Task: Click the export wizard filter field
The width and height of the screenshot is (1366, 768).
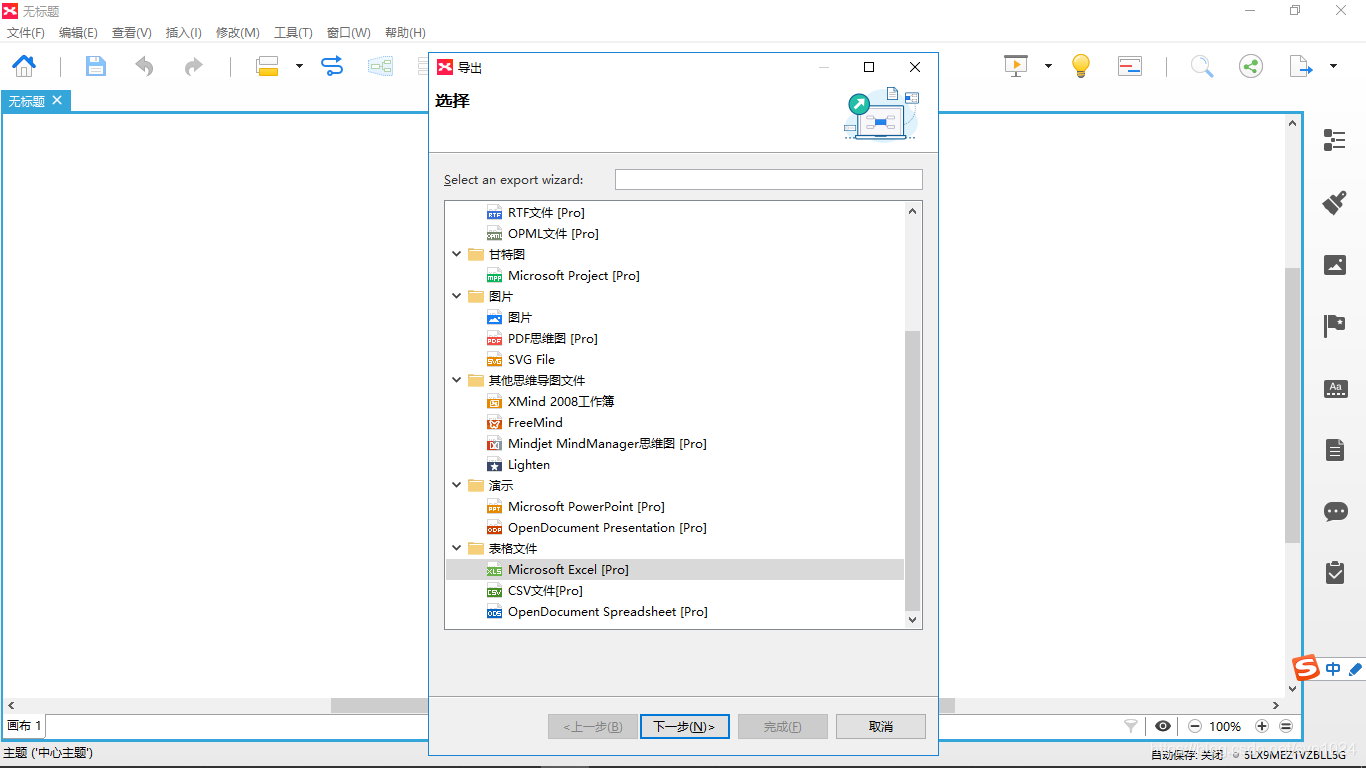Action: 768,180
